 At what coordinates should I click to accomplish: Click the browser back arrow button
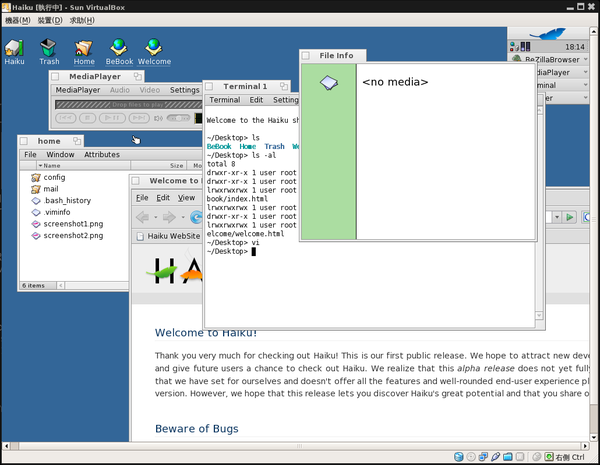pyautogui.click(x=143, y=217)
